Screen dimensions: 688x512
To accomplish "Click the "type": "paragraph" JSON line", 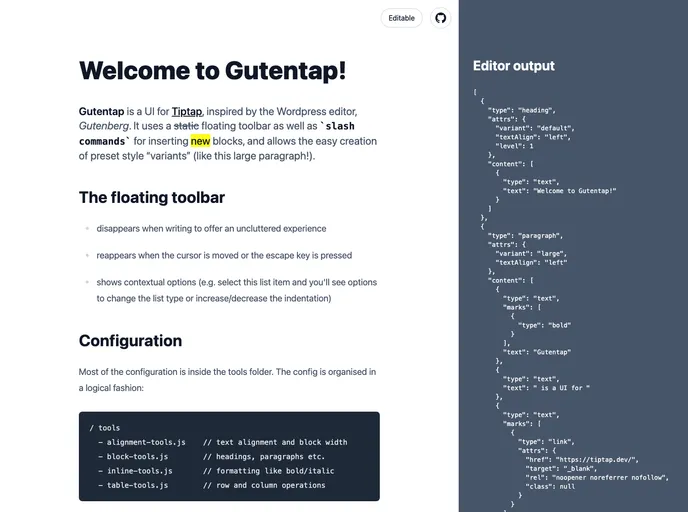I will tap(525, 236).
